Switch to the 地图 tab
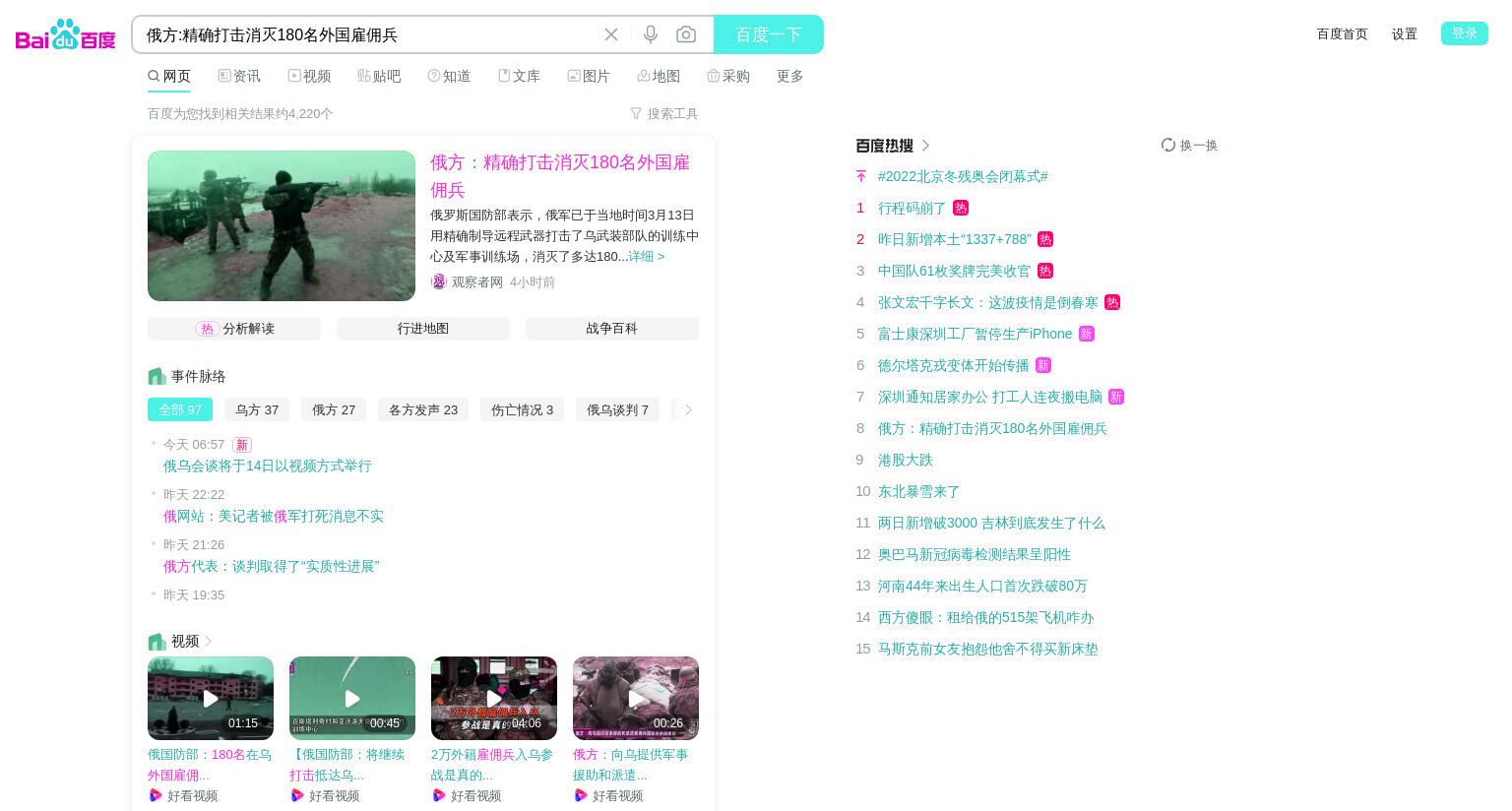 tap(659, 76)
